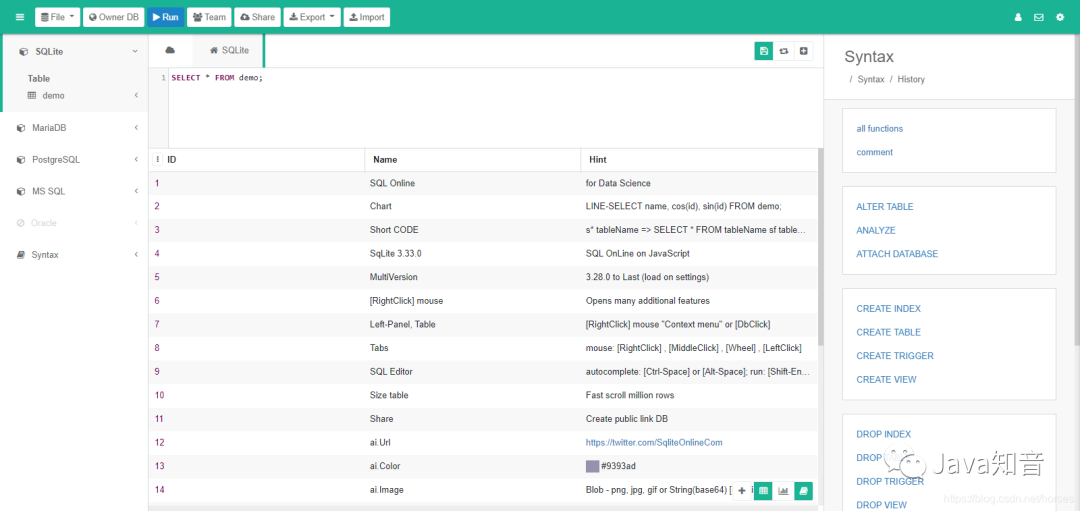Expand the MariaDB section in sidebar
Viewport: 1080px width, 511px height.
pyautogui.click(x=74, y=127)
